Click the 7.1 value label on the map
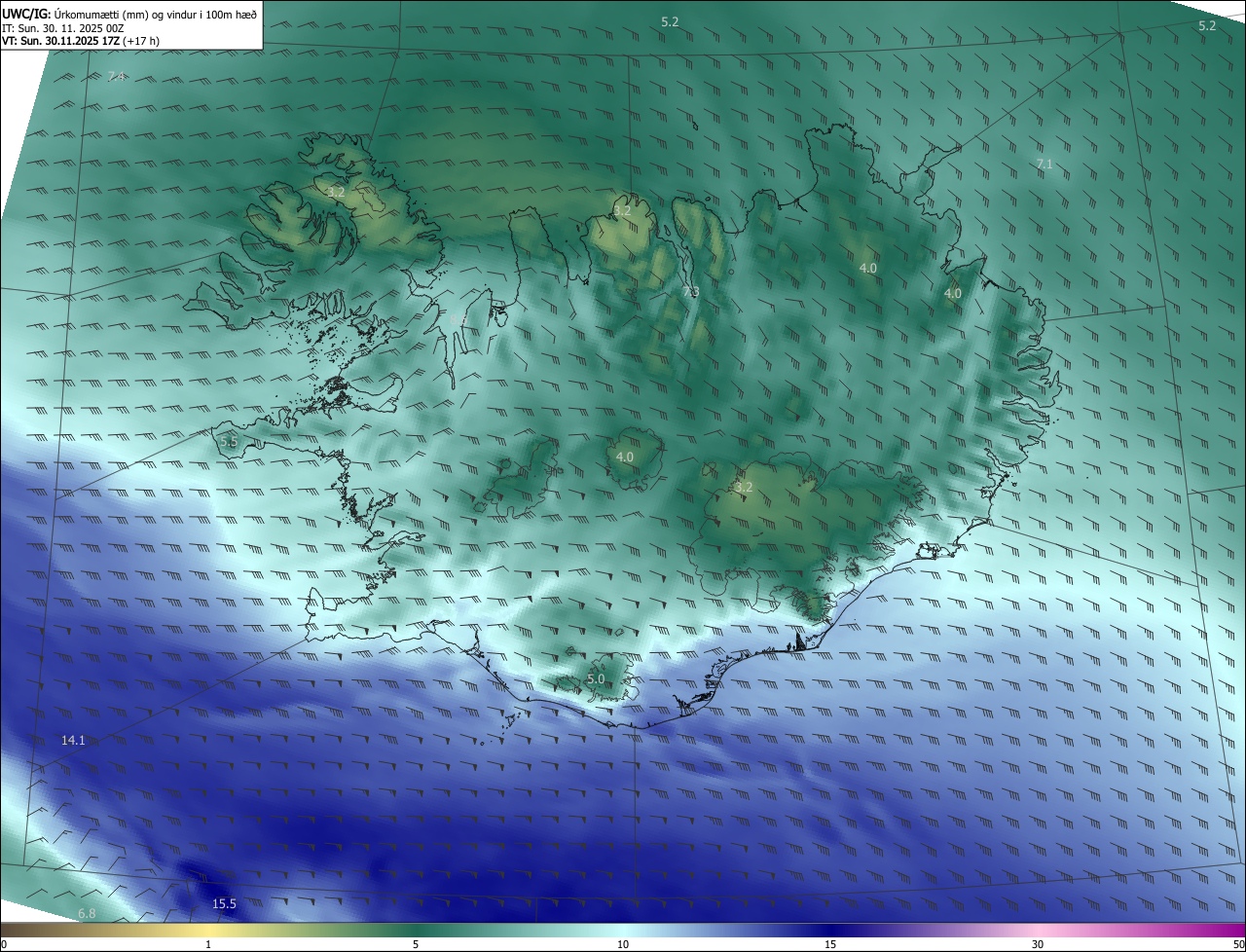Screen dimensions: 1246x952 pos(1044,165)
